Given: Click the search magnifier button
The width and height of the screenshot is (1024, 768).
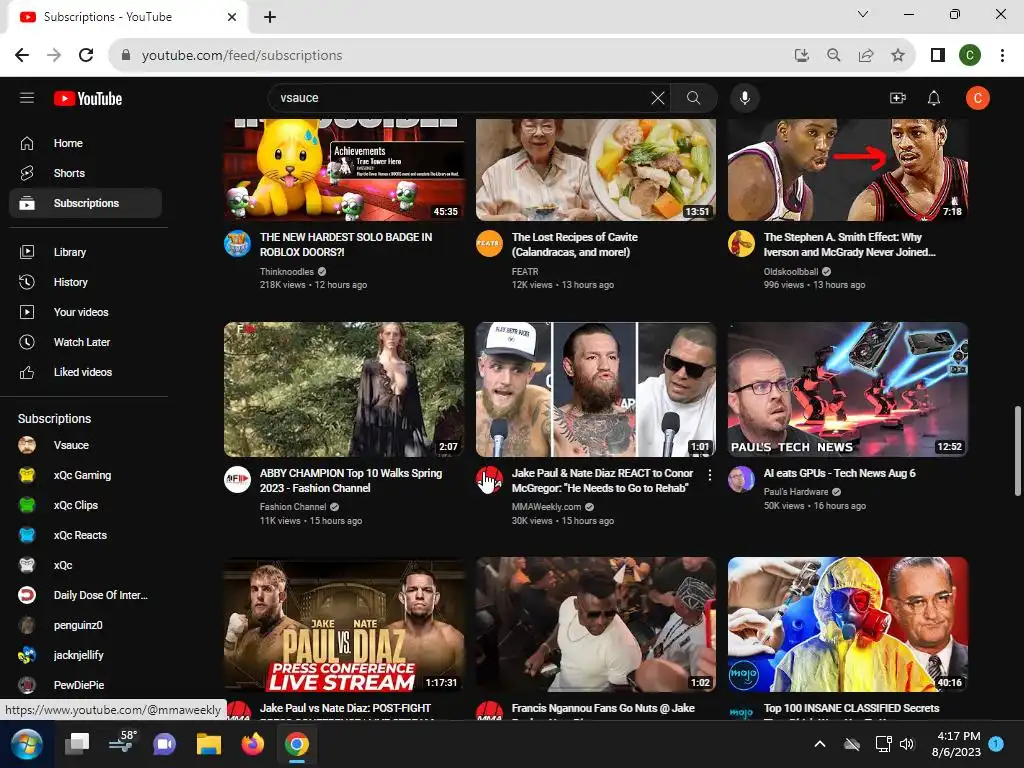Looking at the screenshot, I should (694, 98).
